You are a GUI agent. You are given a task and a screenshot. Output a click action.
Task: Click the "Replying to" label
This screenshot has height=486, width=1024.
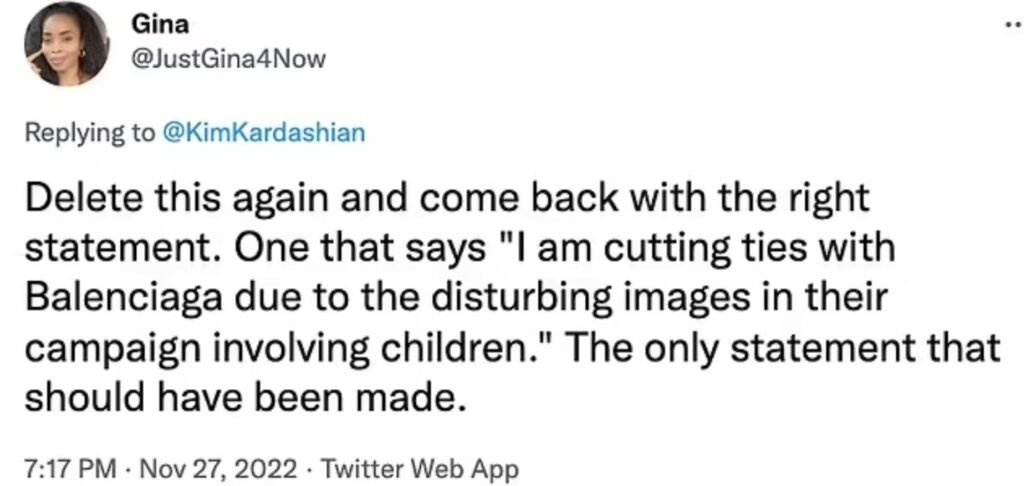click(x=89, y=135)
